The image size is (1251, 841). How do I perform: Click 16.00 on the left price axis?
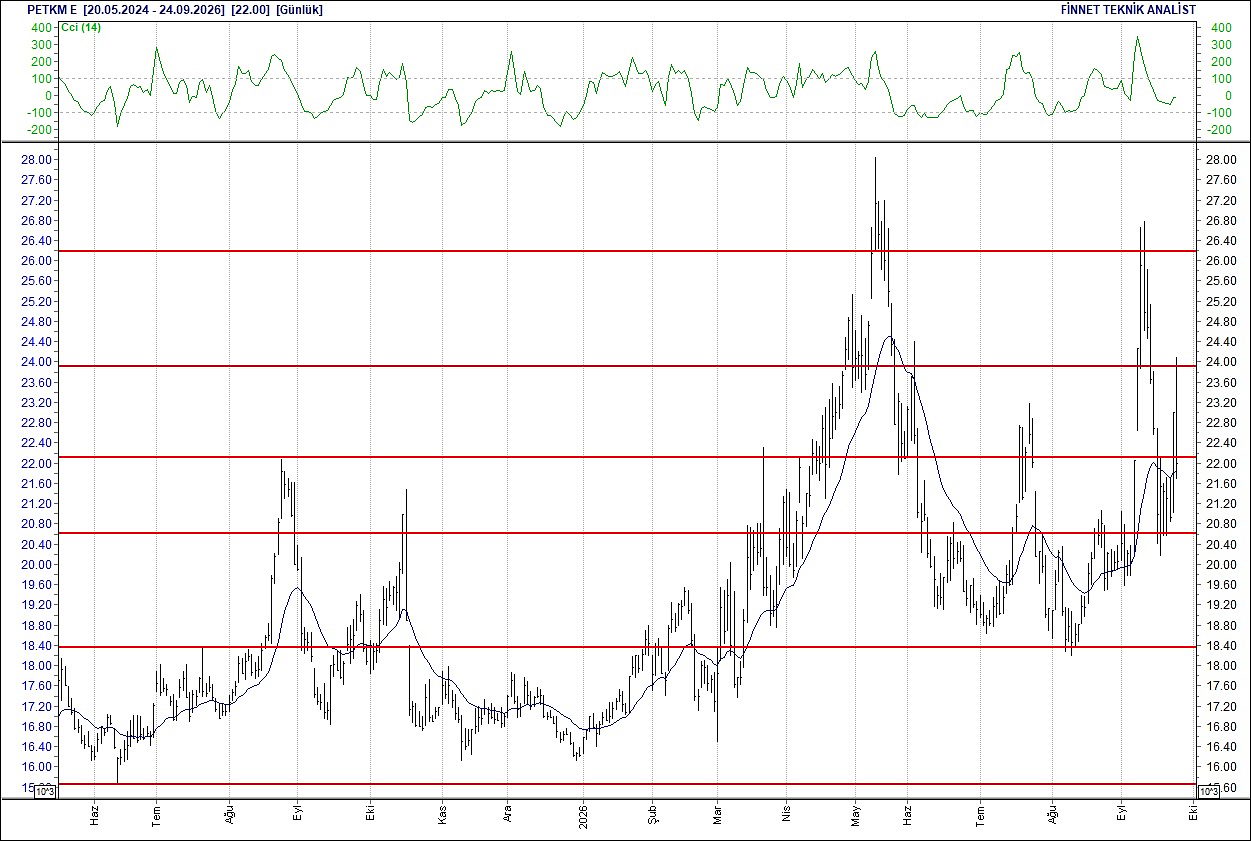[x=37, y=767]
